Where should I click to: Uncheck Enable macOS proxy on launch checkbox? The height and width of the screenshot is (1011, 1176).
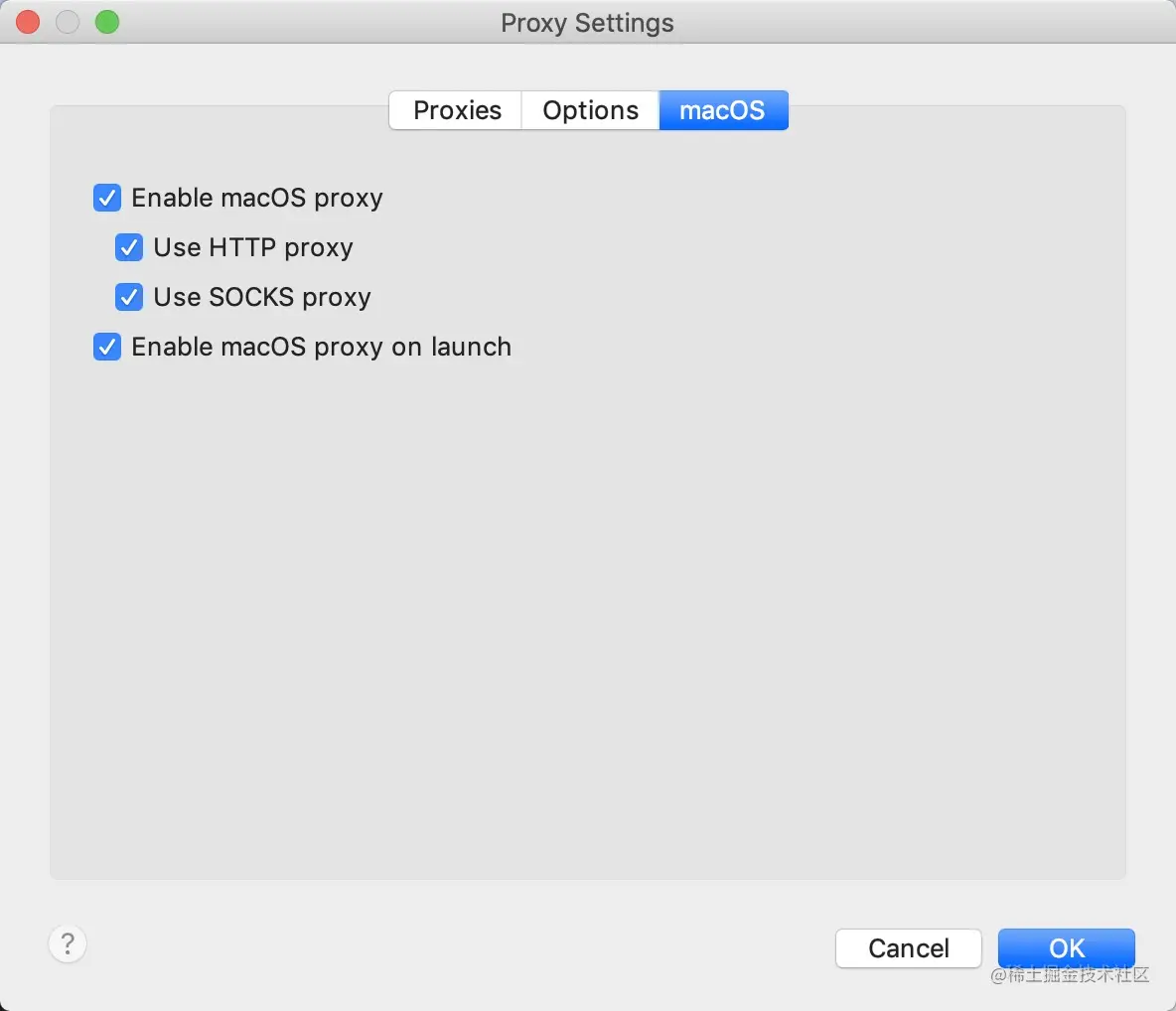(107, 347)
